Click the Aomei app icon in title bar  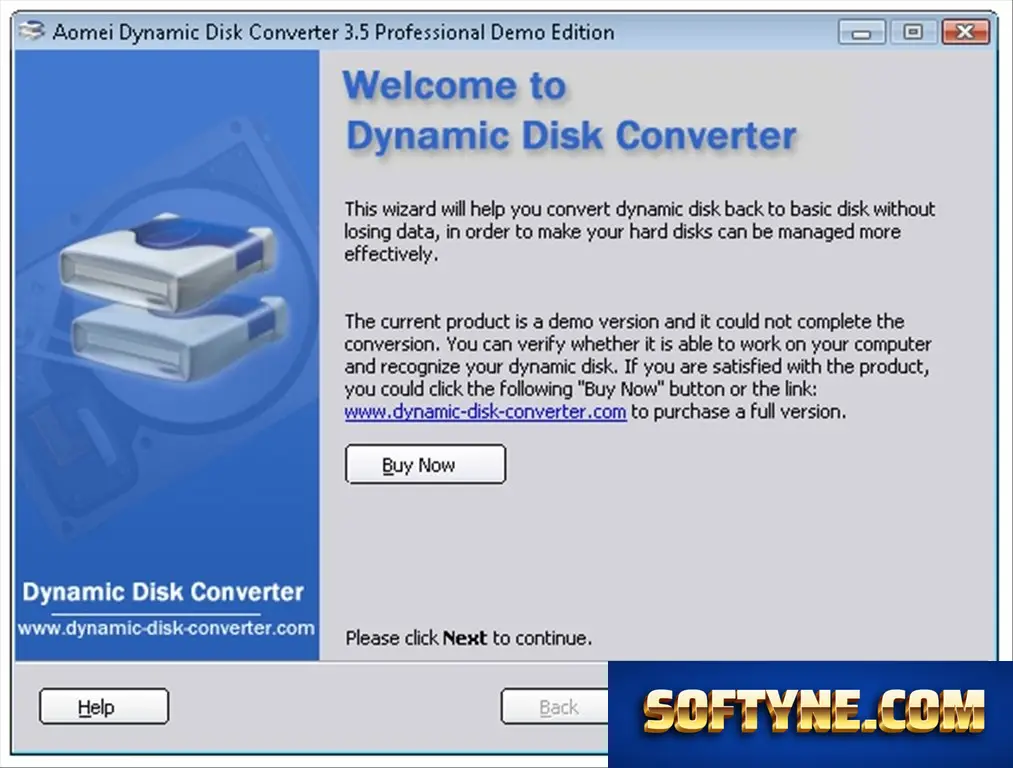(32, 31)
